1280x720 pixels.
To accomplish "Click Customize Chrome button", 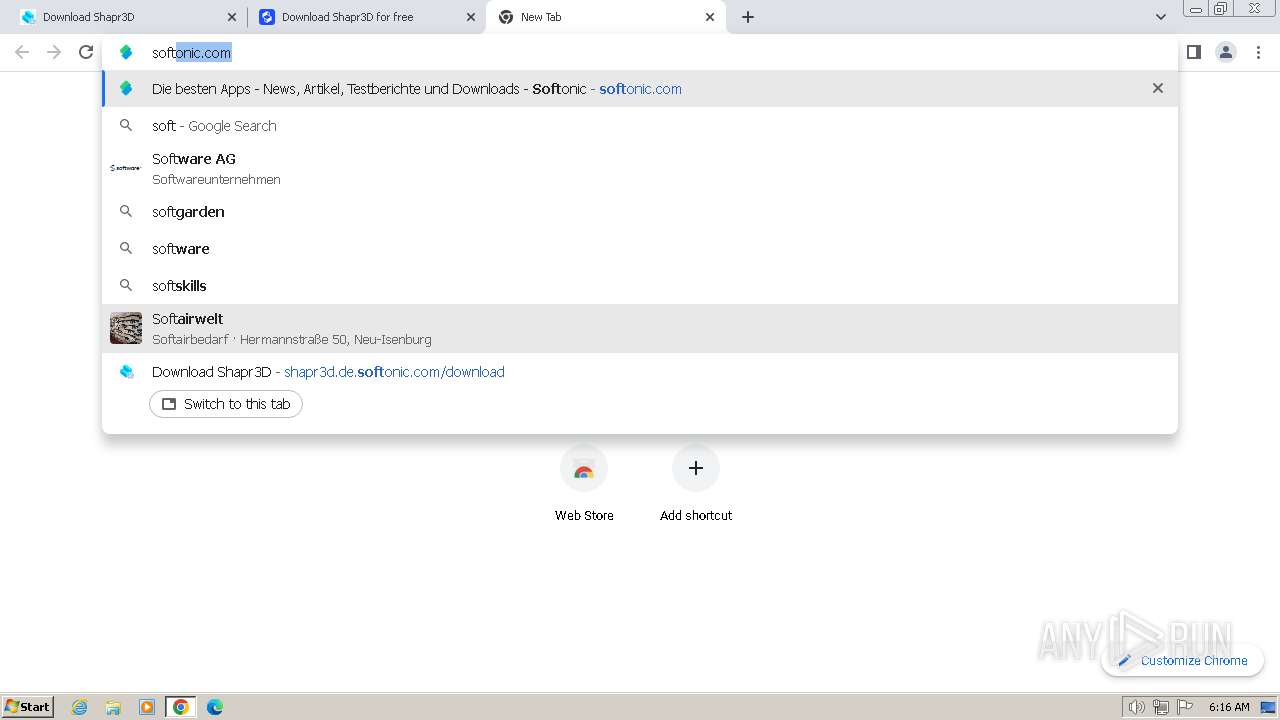I will point(1182,660).
